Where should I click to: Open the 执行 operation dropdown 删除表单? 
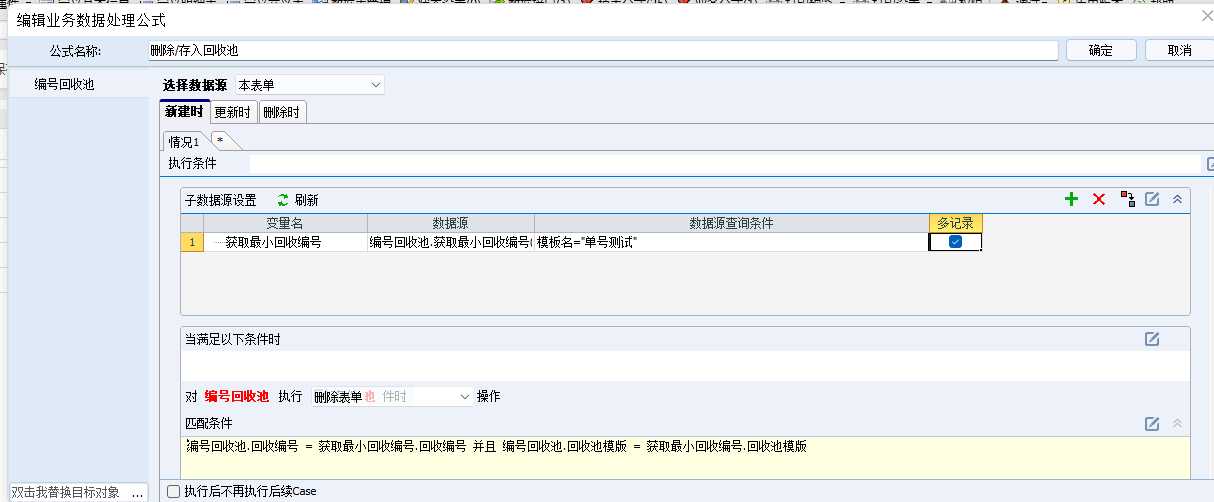[392, 397]
